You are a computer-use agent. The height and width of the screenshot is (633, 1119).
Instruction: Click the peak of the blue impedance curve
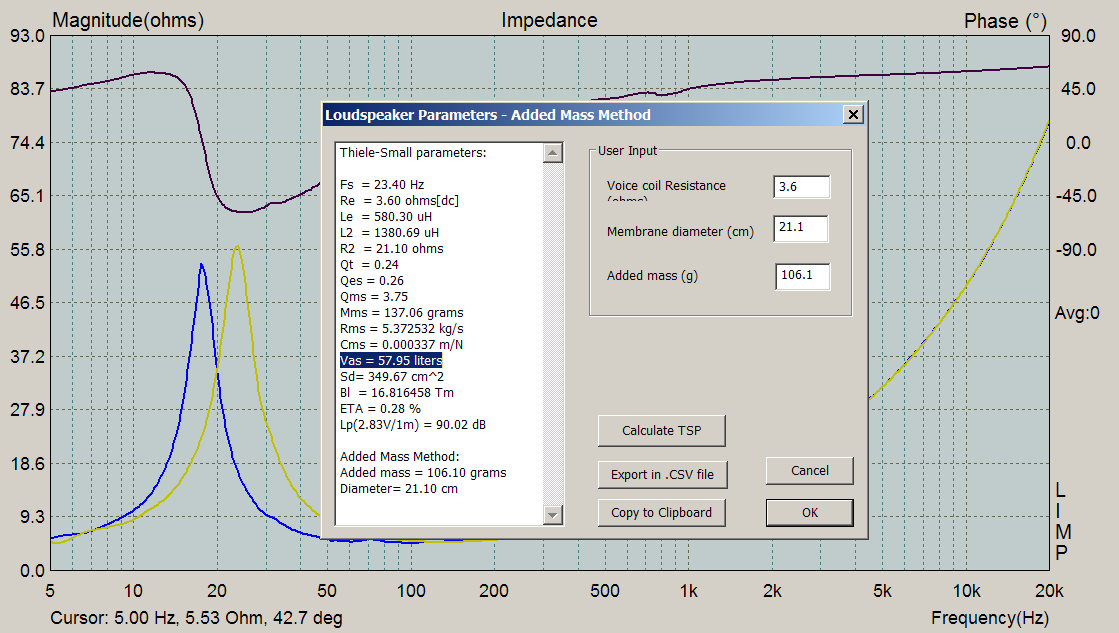(201, 265)
